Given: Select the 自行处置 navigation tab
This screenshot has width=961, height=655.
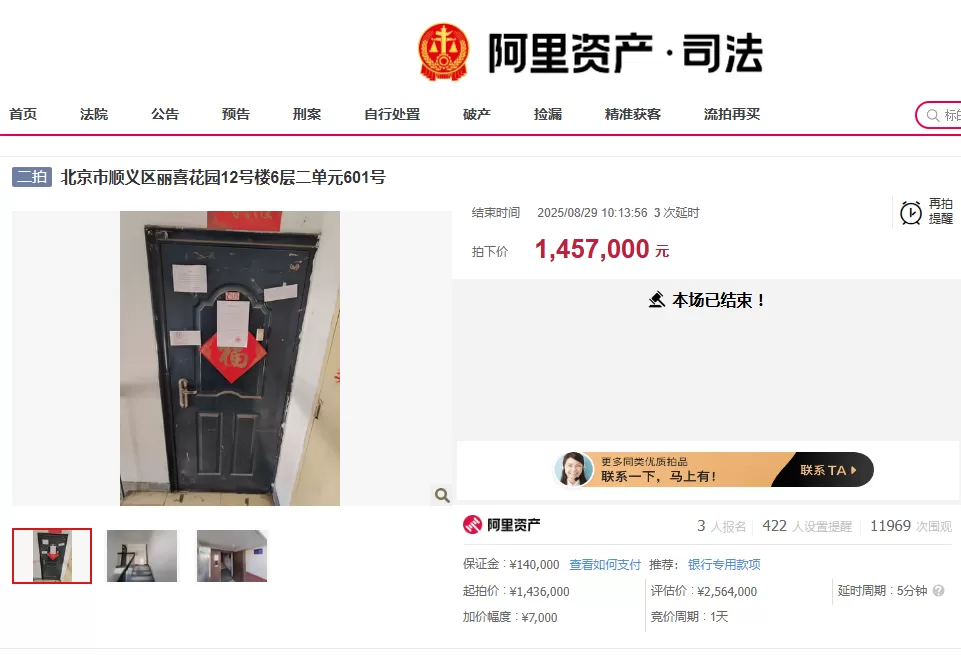Looking at the screenshot, I should click(x=392, y=114).
